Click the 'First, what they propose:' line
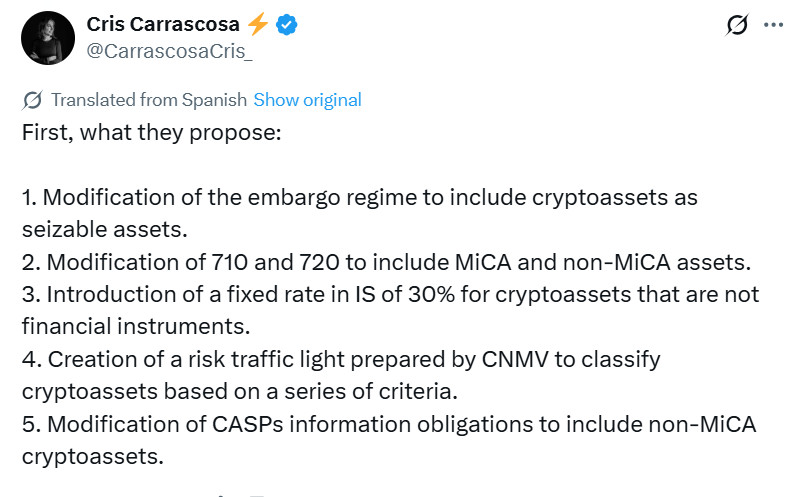805x497 pixels. (153, 132)
